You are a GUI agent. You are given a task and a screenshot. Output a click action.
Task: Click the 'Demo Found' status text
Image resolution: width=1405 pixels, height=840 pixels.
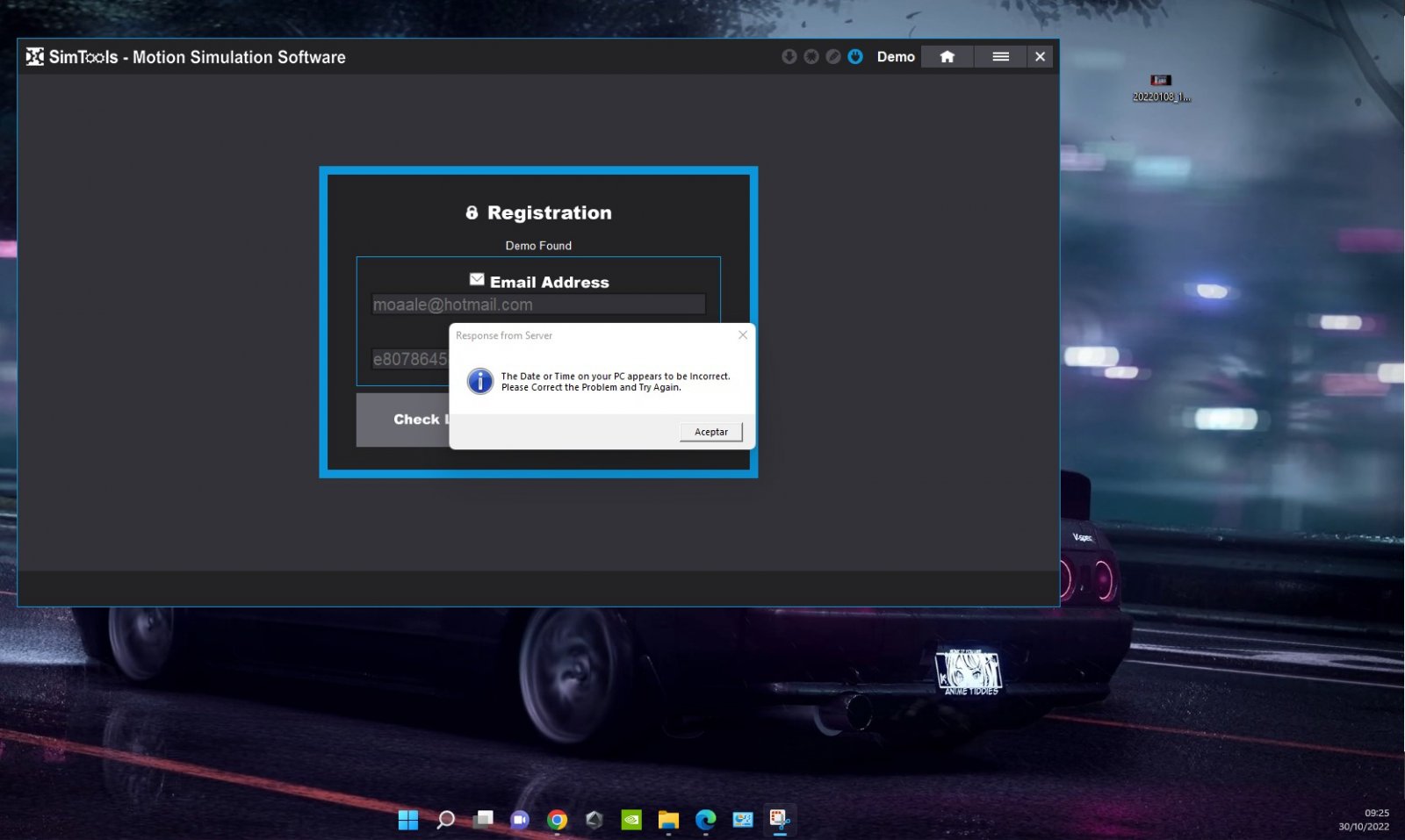coord(538,246)
